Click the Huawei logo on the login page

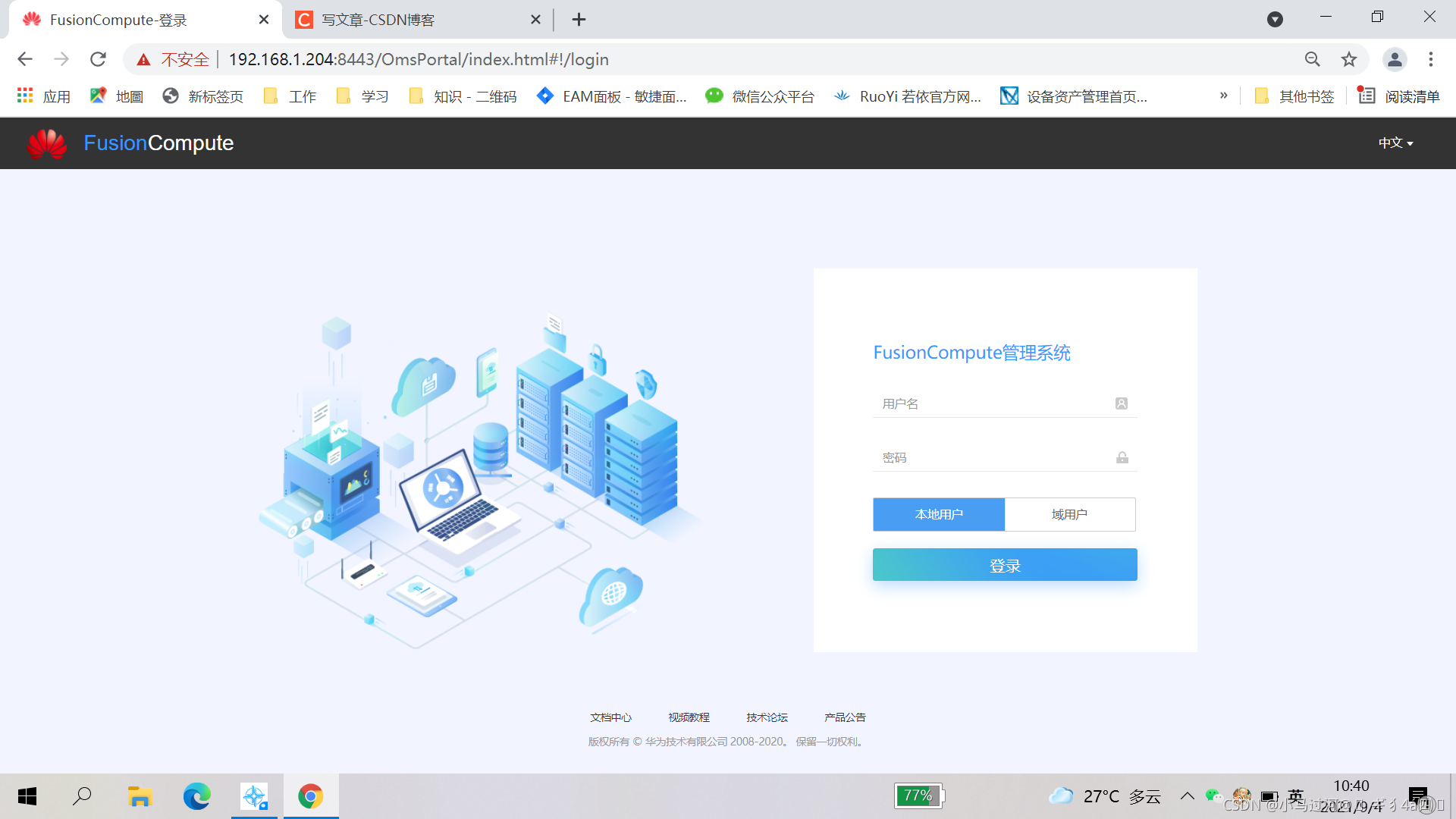[46, 143]
